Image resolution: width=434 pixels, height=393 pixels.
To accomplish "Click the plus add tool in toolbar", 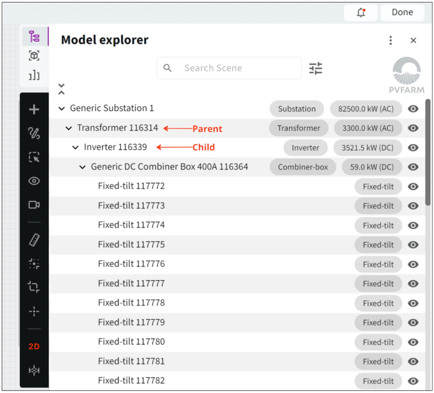I will tap(34, 109).
